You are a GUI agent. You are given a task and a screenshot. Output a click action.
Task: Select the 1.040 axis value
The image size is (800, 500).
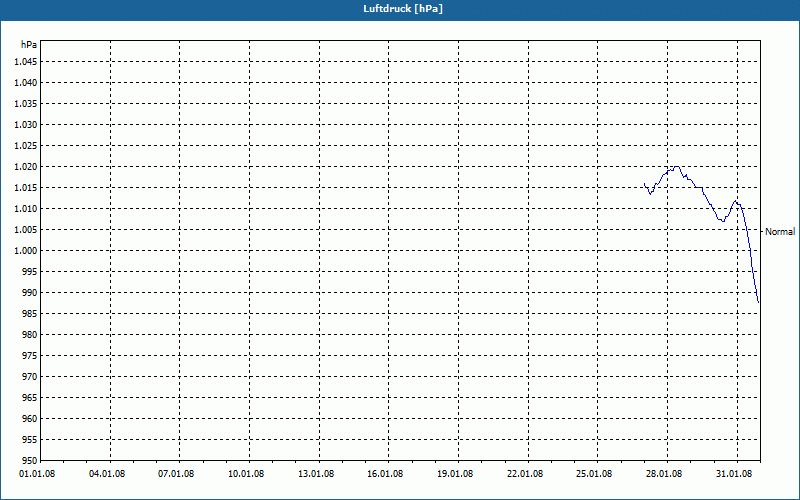click(26, 83)
